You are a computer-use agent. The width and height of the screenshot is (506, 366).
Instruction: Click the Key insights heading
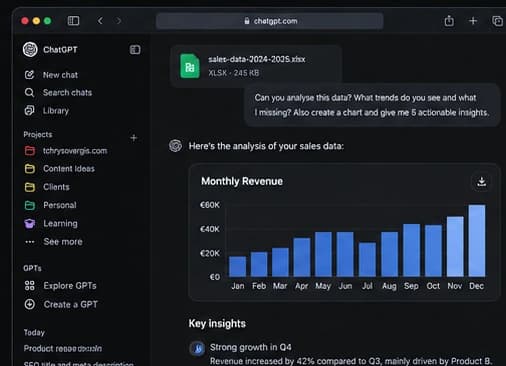click(x=217, y=324)
